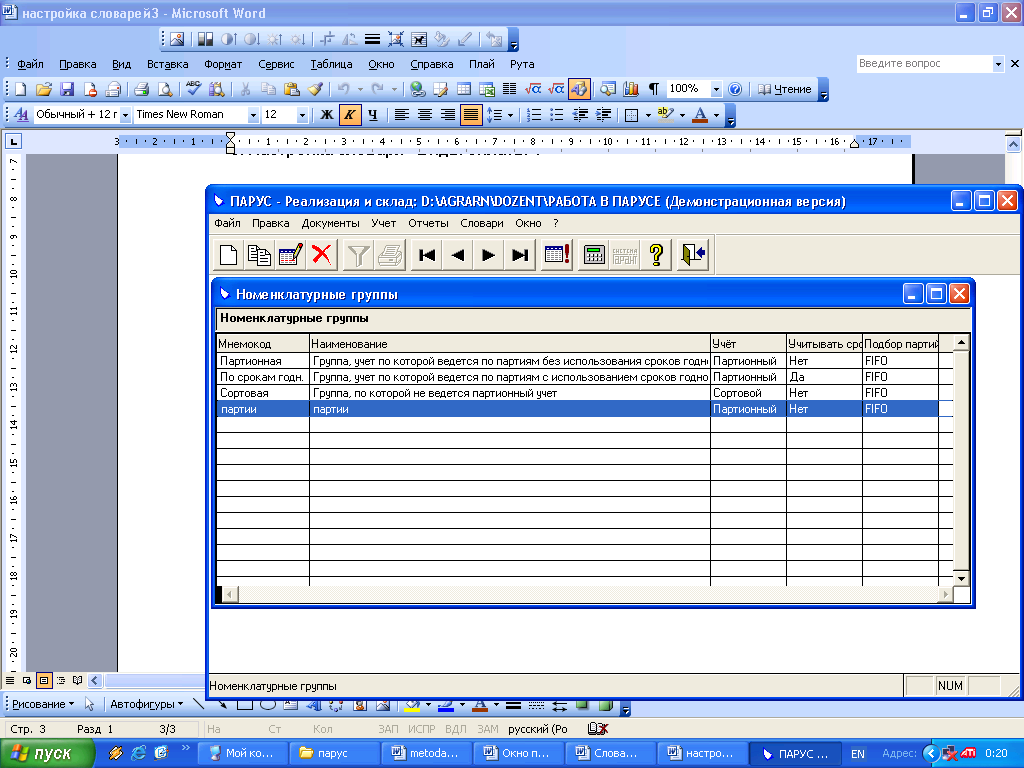Open PARUS Документы menu

coord(330,223)
